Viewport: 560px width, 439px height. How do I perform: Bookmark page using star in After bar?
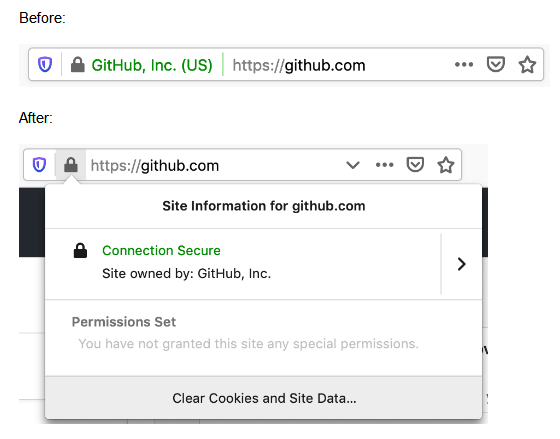446,165
